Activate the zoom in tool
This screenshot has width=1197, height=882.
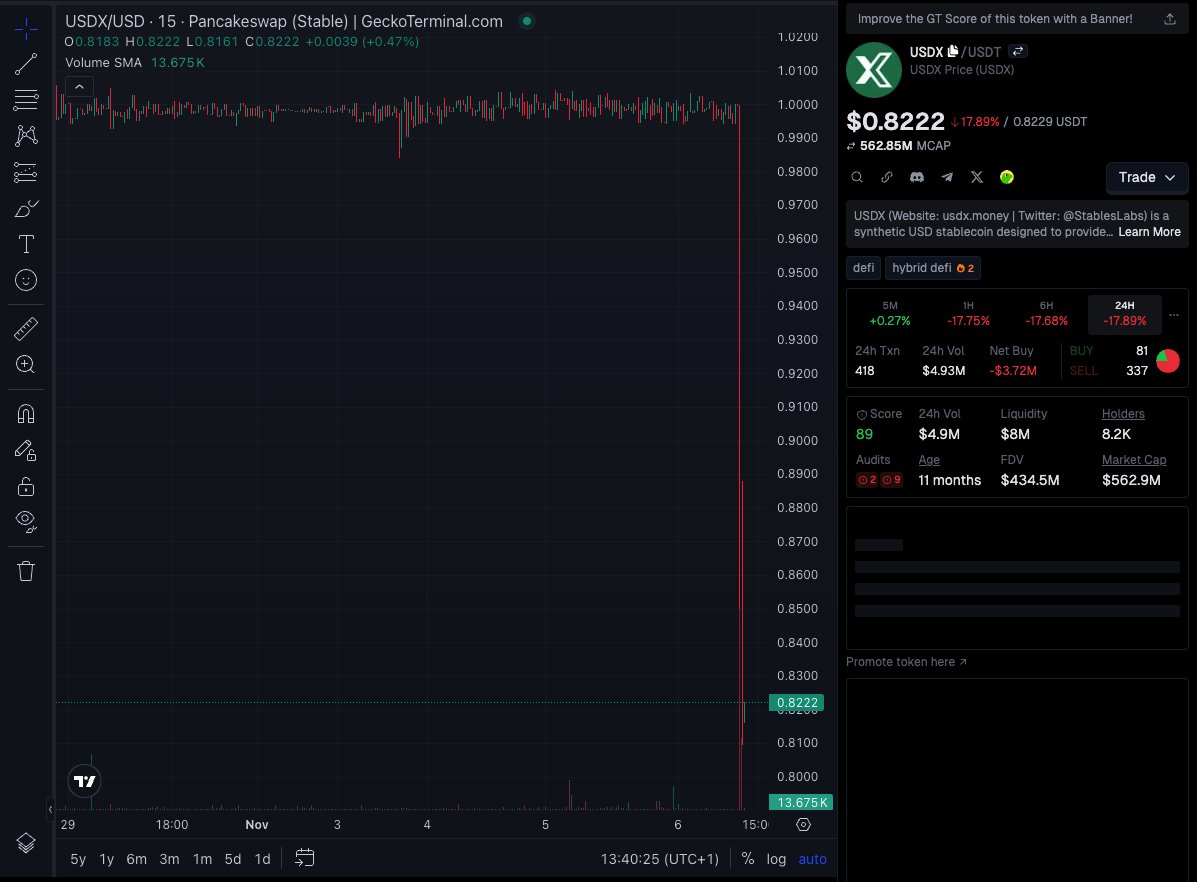coord(26,364)
